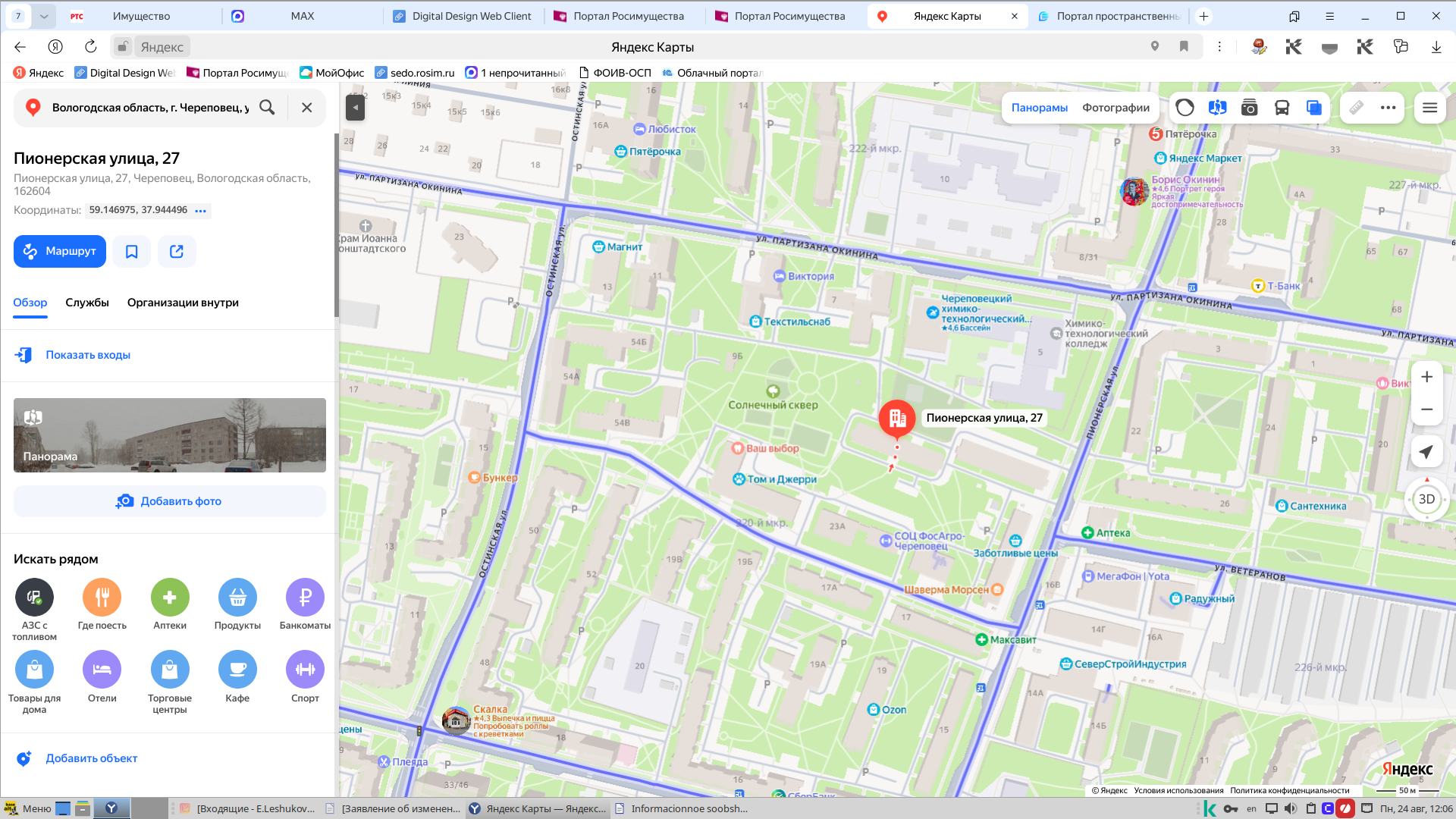Open more map tools dots

point(1389,108)
